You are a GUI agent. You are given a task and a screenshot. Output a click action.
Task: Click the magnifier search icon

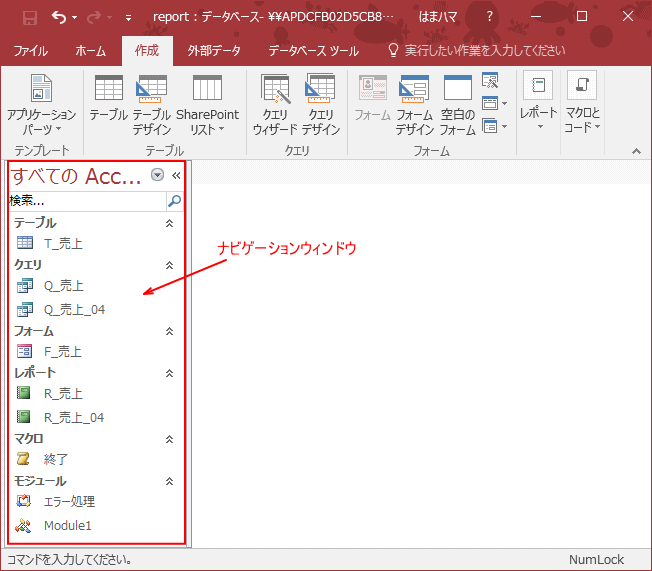(174, 201)
